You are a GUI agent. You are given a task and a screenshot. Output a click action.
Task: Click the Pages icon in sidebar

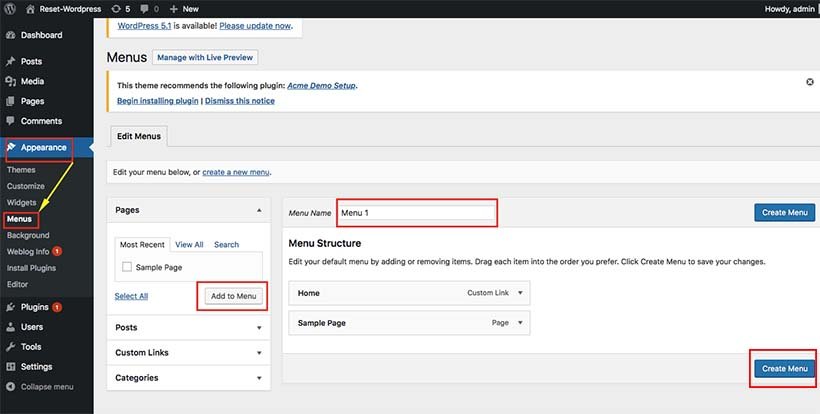click(10, 101)
